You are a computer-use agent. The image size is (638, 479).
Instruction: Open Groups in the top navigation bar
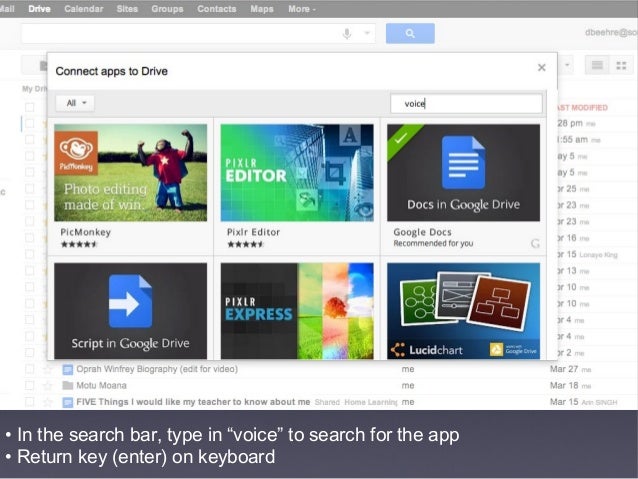tap(167, 9)
